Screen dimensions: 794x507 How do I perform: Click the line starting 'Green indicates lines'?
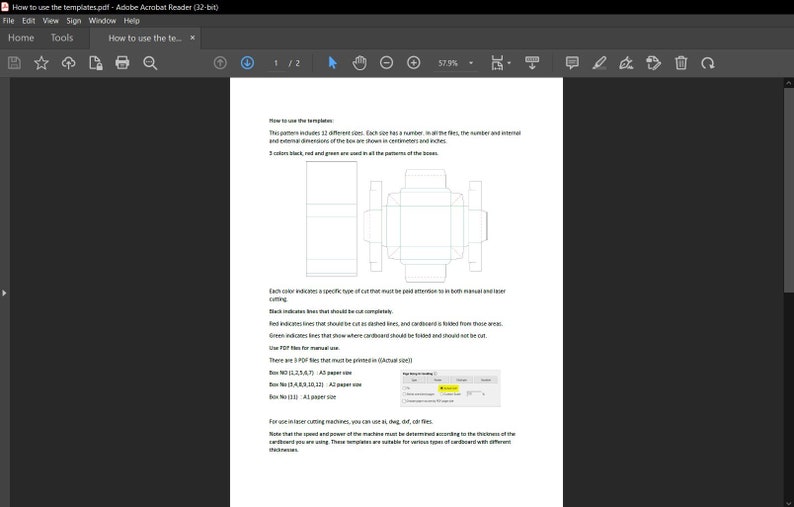(x=378, y=336)
